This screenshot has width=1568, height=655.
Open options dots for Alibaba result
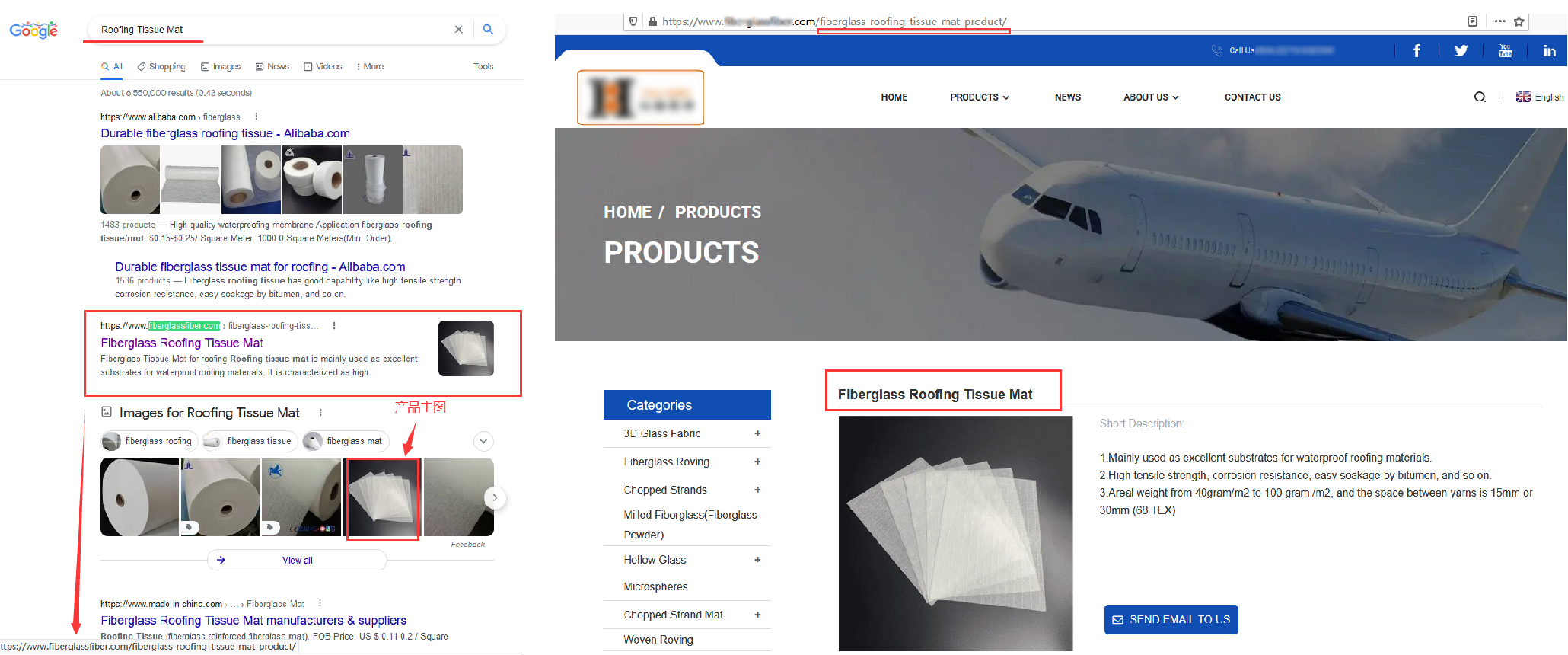[256, 117]
